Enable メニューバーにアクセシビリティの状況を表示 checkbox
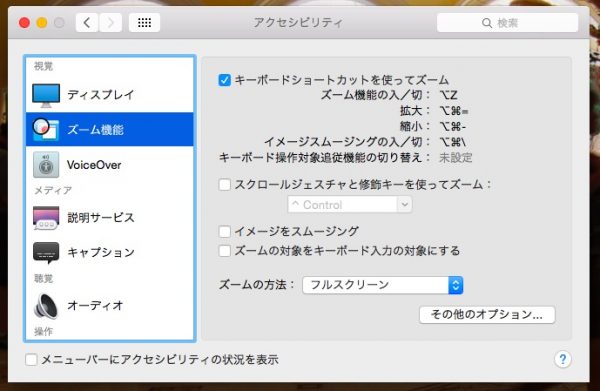 (31, 360)
